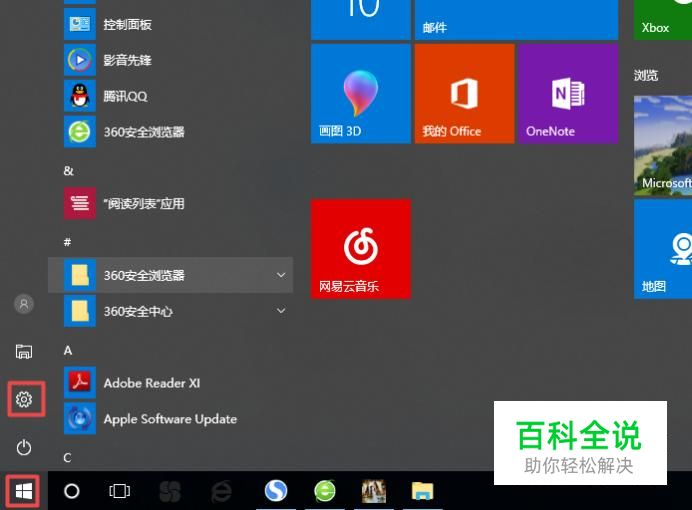Expand the 360安全浏览器 folder chevron
The width and height of the screenshot is (692, 510).
(x=281, y=275)
